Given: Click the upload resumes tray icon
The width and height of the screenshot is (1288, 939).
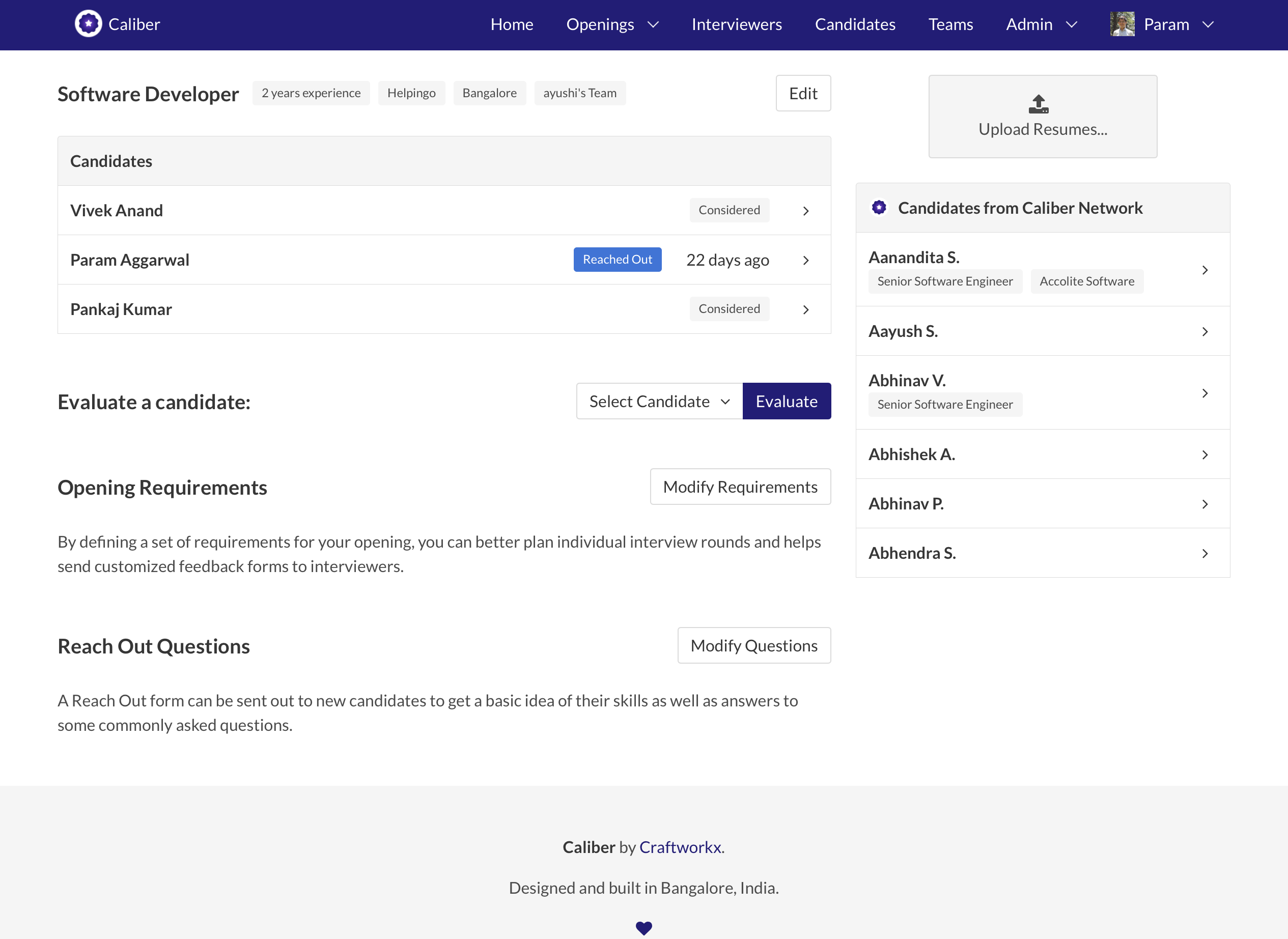Looking at the screenshot, I should (1038, 104).
